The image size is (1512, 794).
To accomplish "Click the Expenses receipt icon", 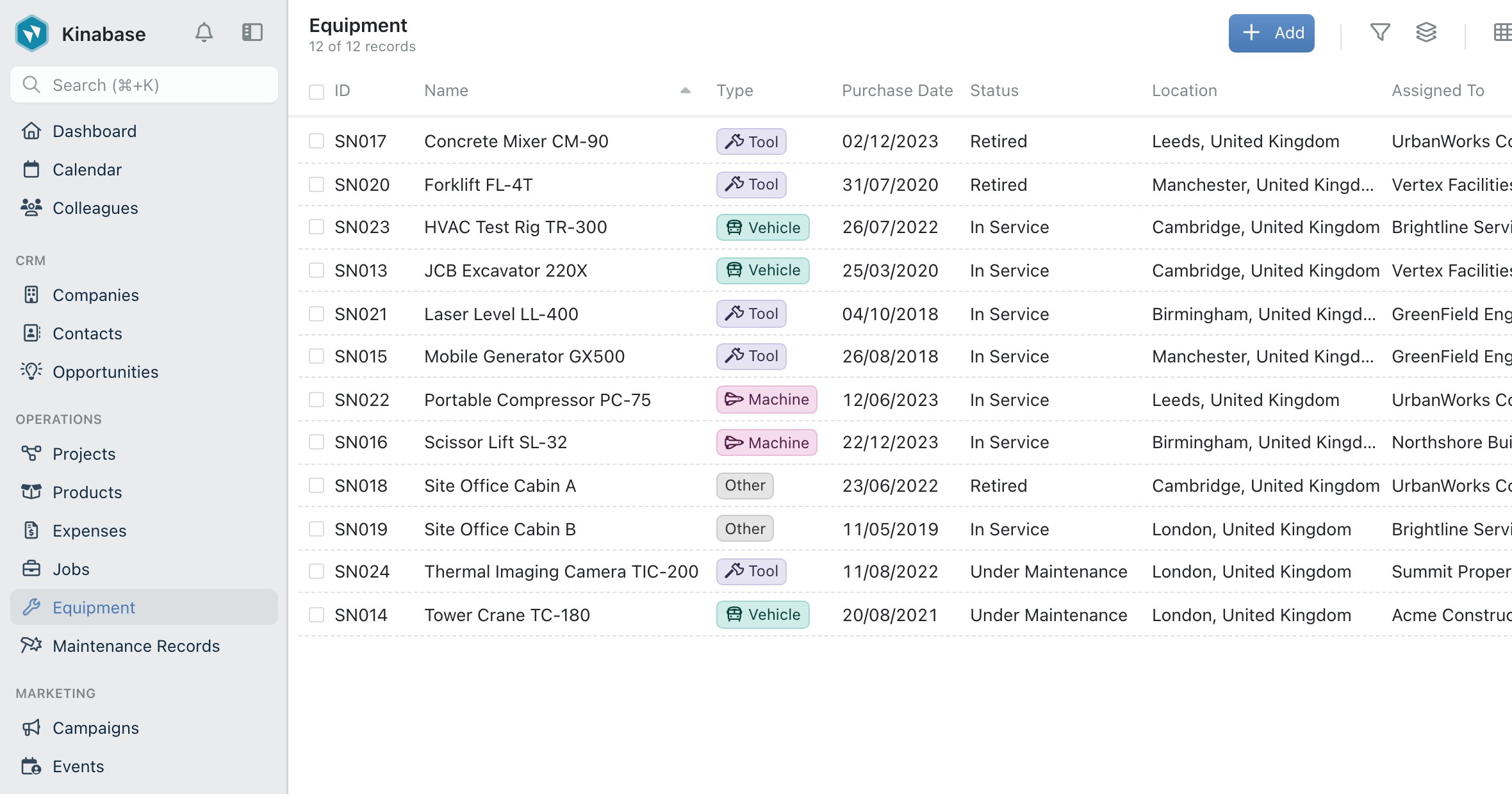I will 31,531.
